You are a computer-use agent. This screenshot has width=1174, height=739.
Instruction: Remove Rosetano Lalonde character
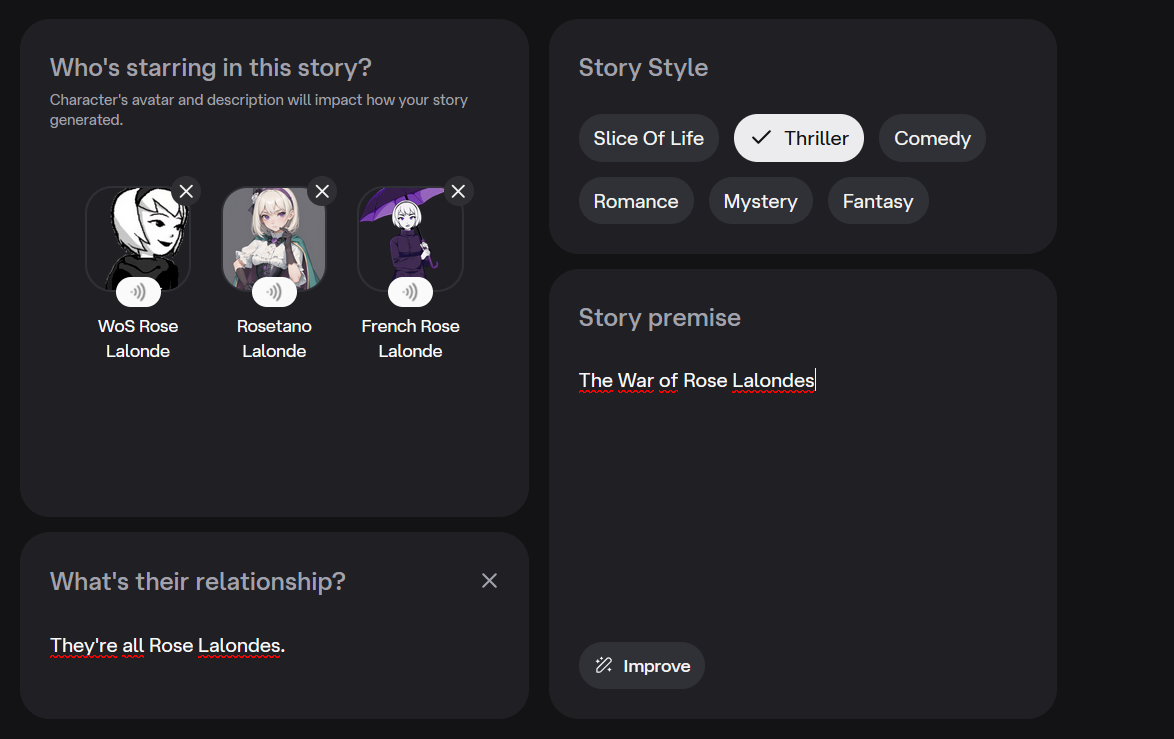322,191
